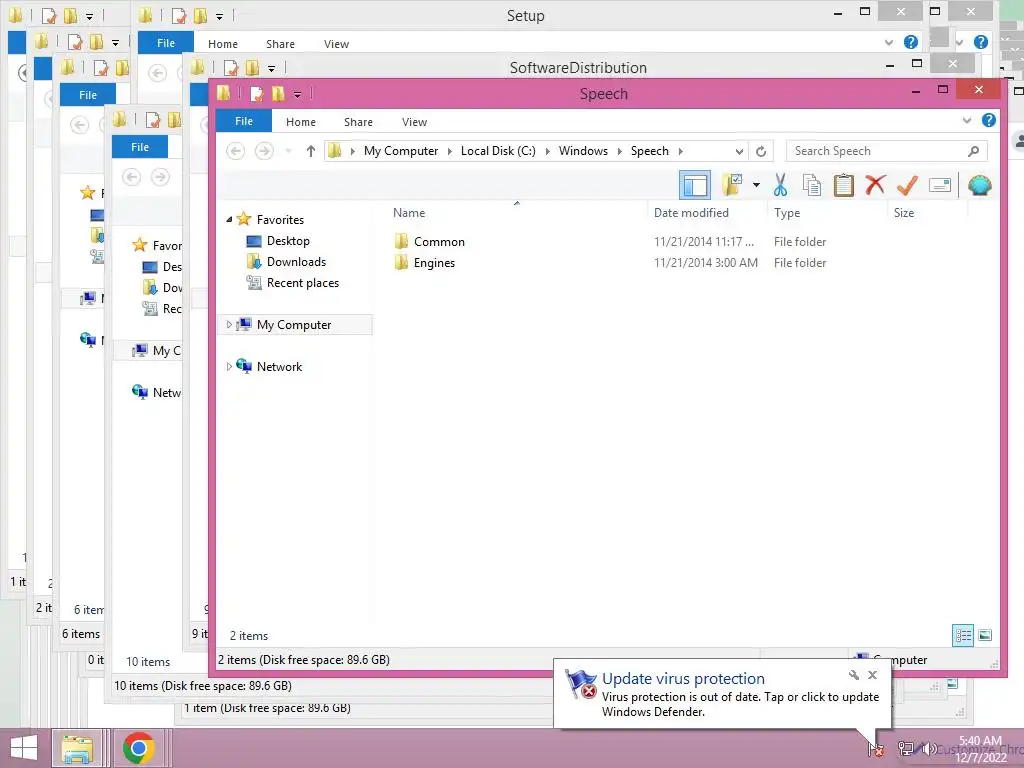Screen dimensions: 1024x768
Task: Click the Cut scissors icon
Action: [x=780, y=185]
